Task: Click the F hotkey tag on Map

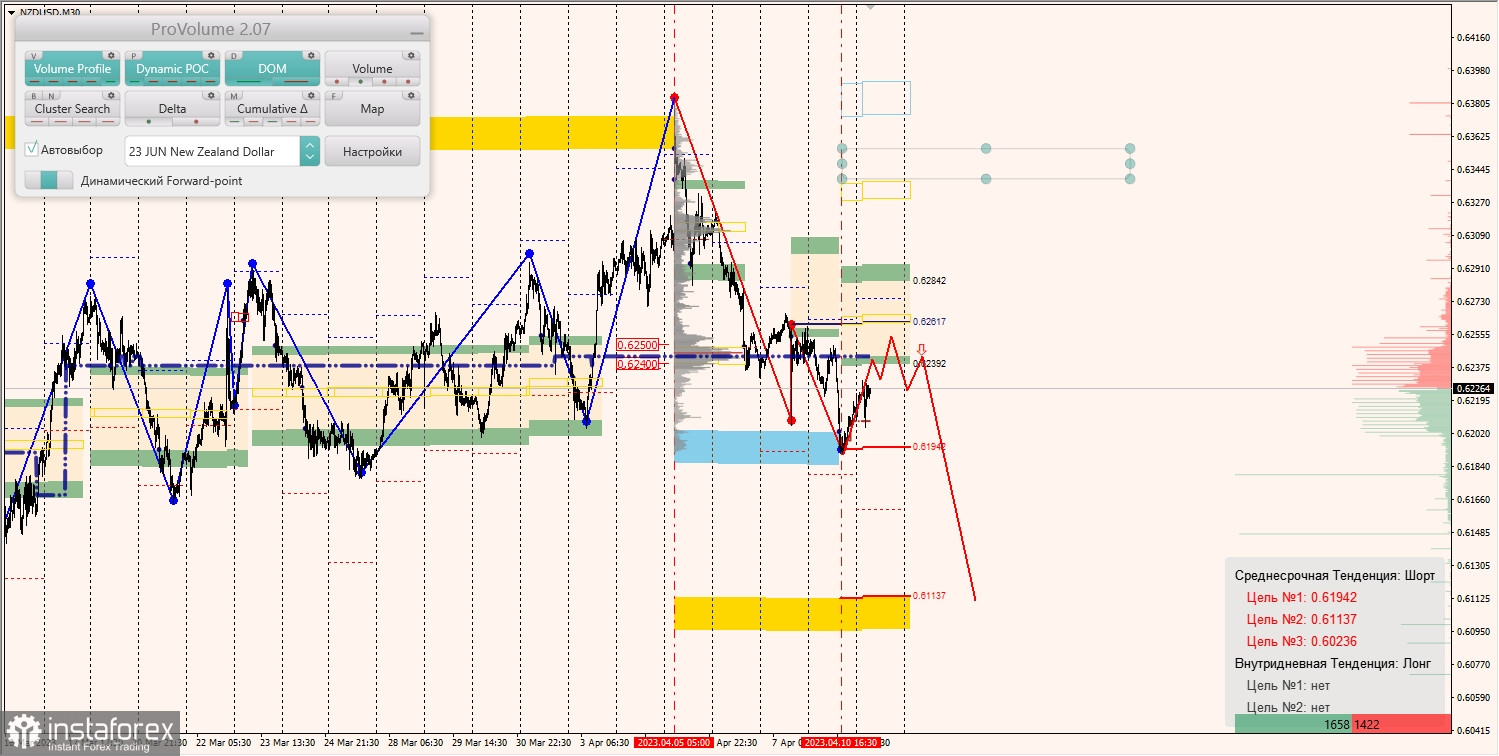Action: [335, 96]
